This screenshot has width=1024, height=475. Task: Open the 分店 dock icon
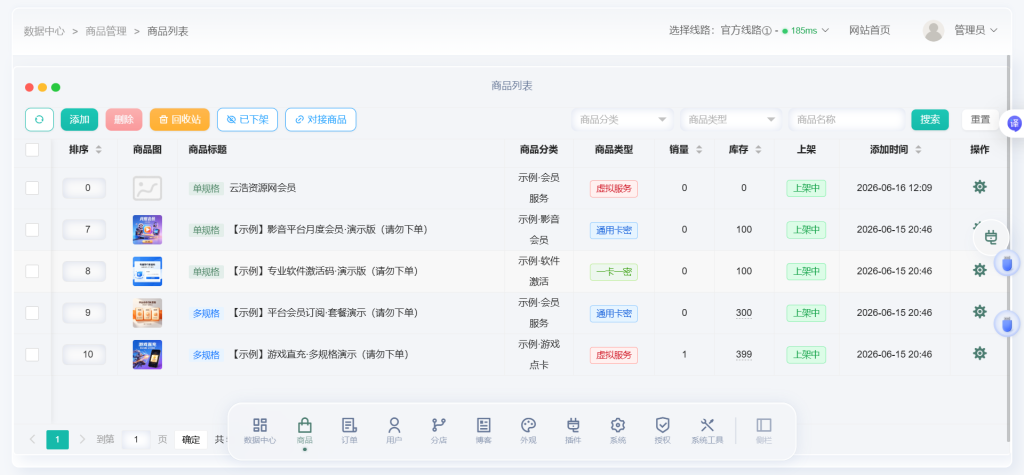click(439, 431)
